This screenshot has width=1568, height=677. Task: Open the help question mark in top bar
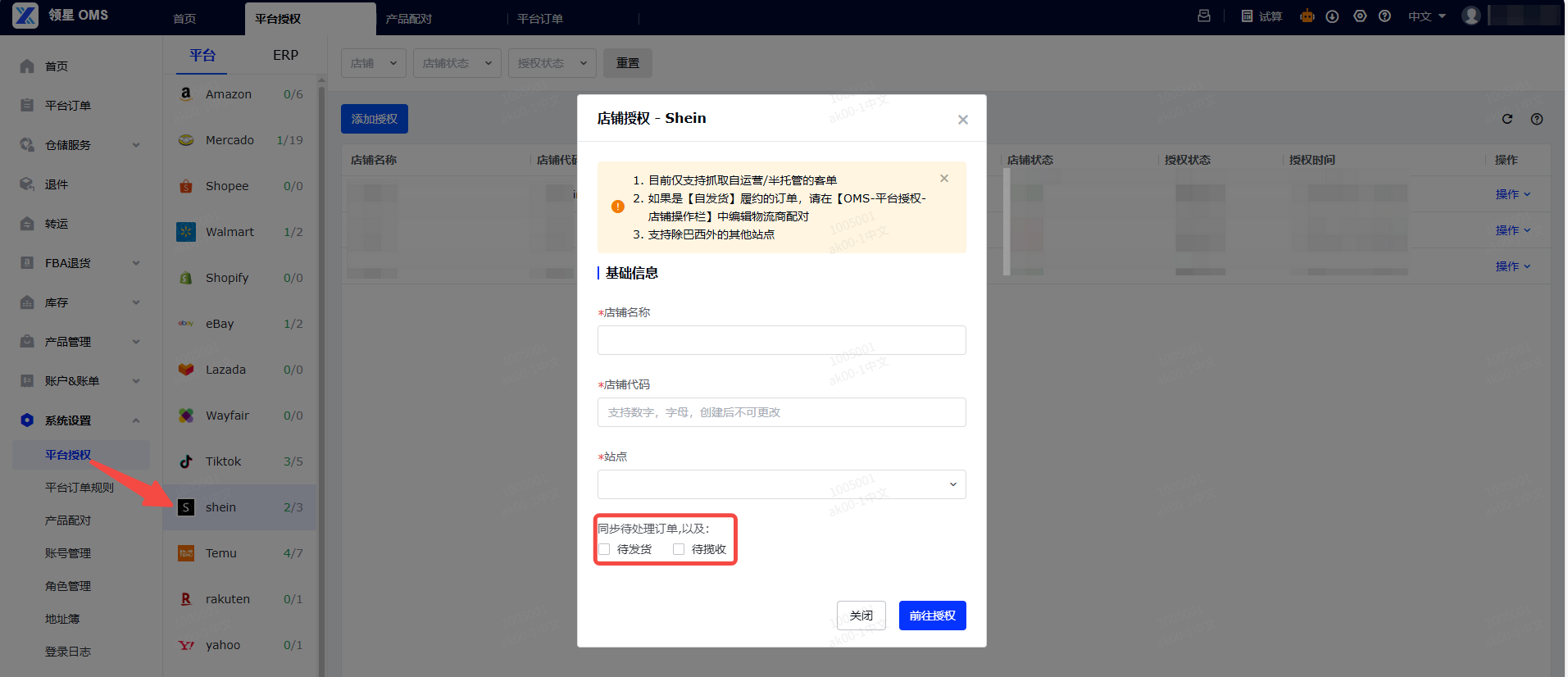pyautogui.click(x=1385, y=16)
